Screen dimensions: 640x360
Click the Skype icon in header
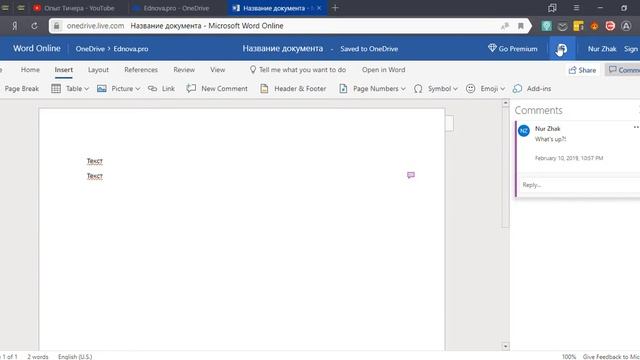pyautogui.click(x=562, y=49)
